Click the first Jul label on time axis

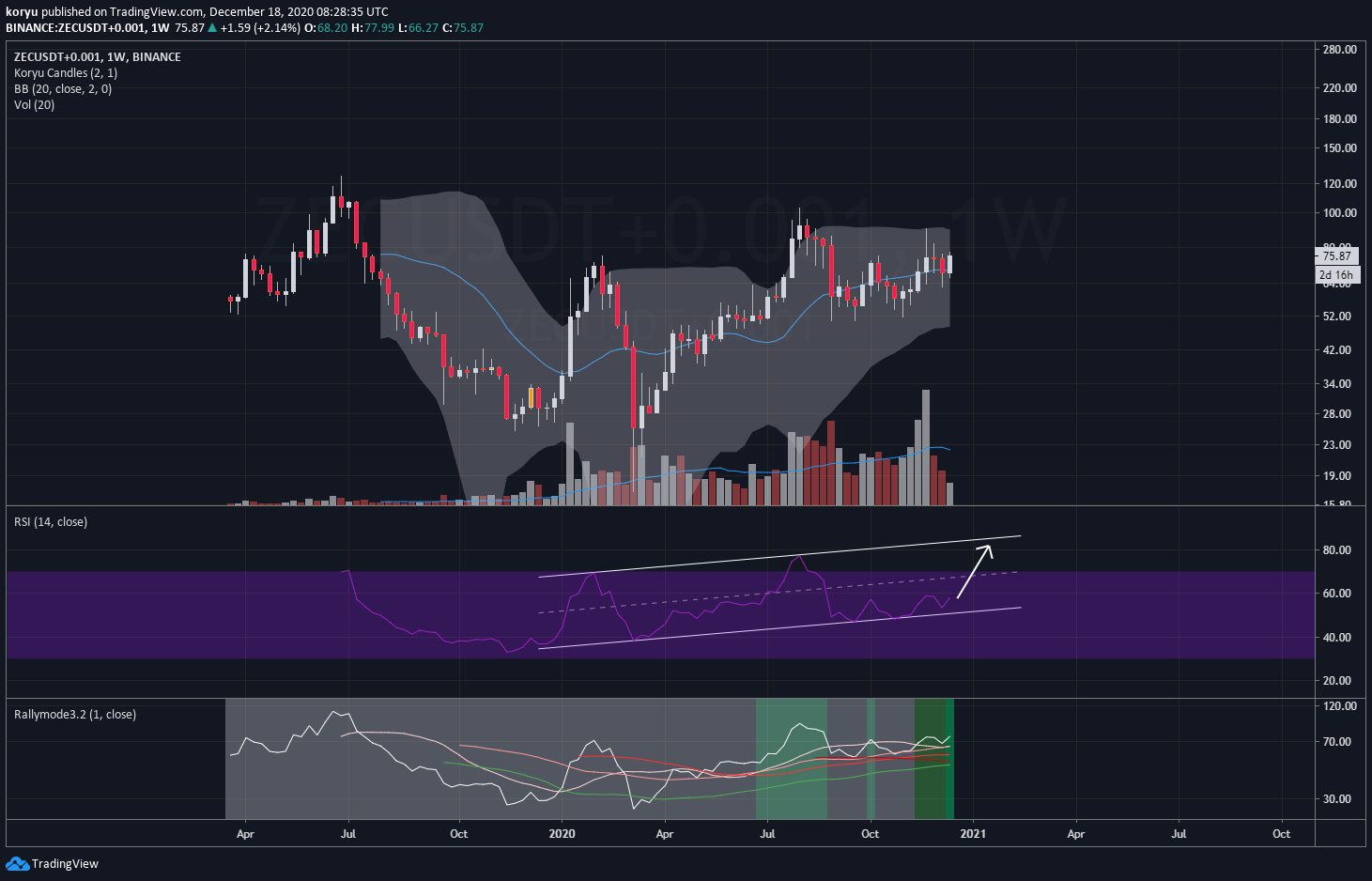tap(348, 833)
